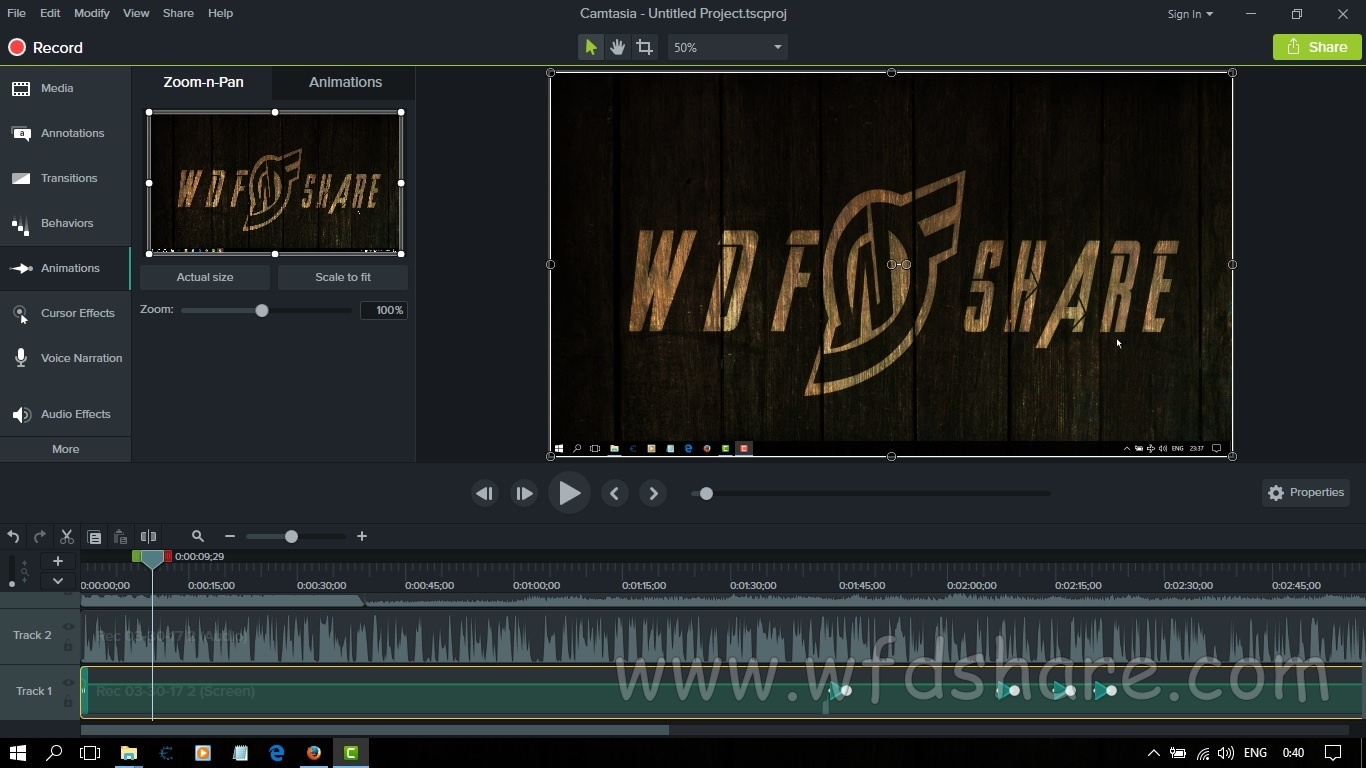Viewport: 1366px width, 768px height.
Task: Copy selection in timeline toolbar
Action: [x=94, y=537]
